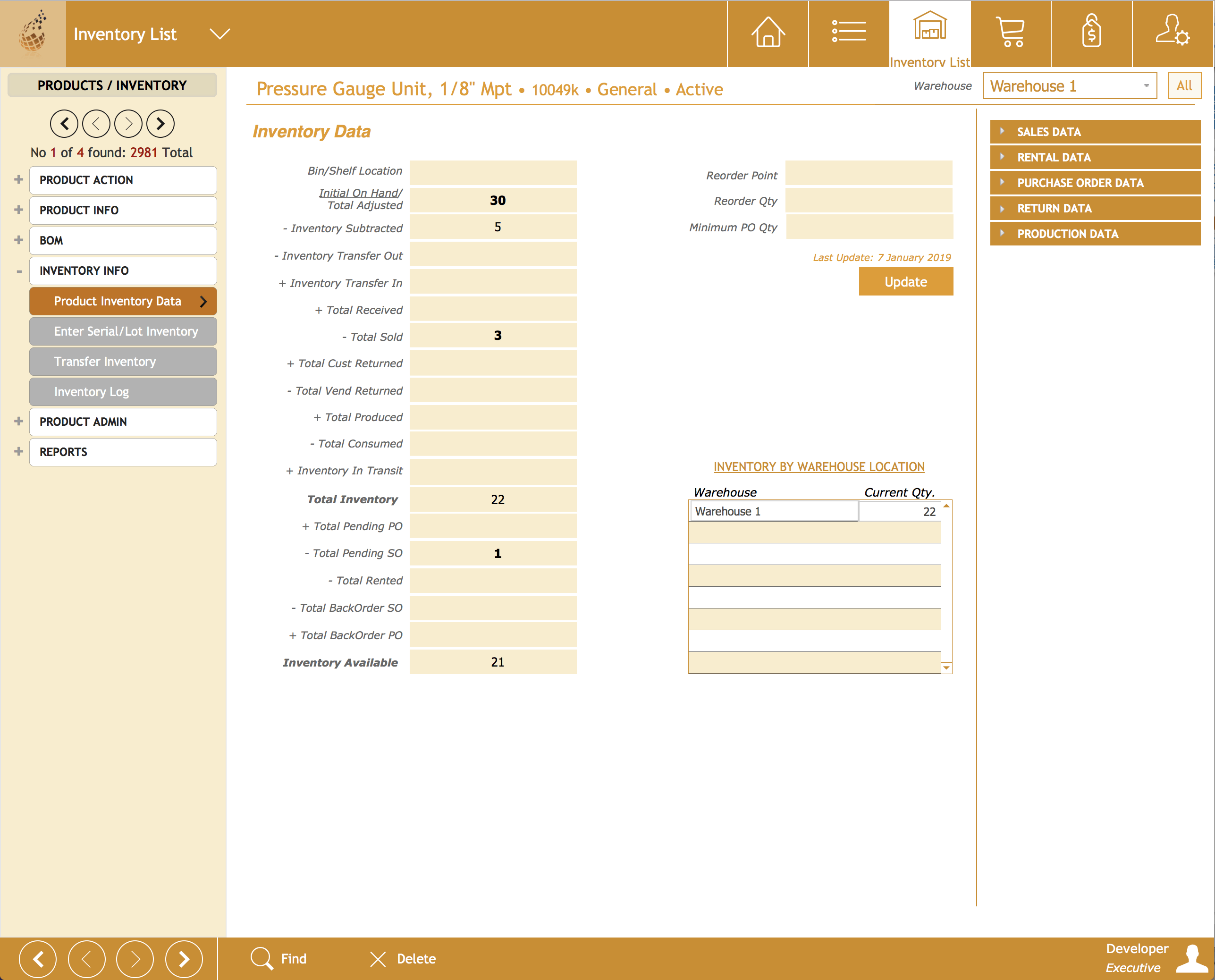Click the Find magnifier button

pos(279,959)
